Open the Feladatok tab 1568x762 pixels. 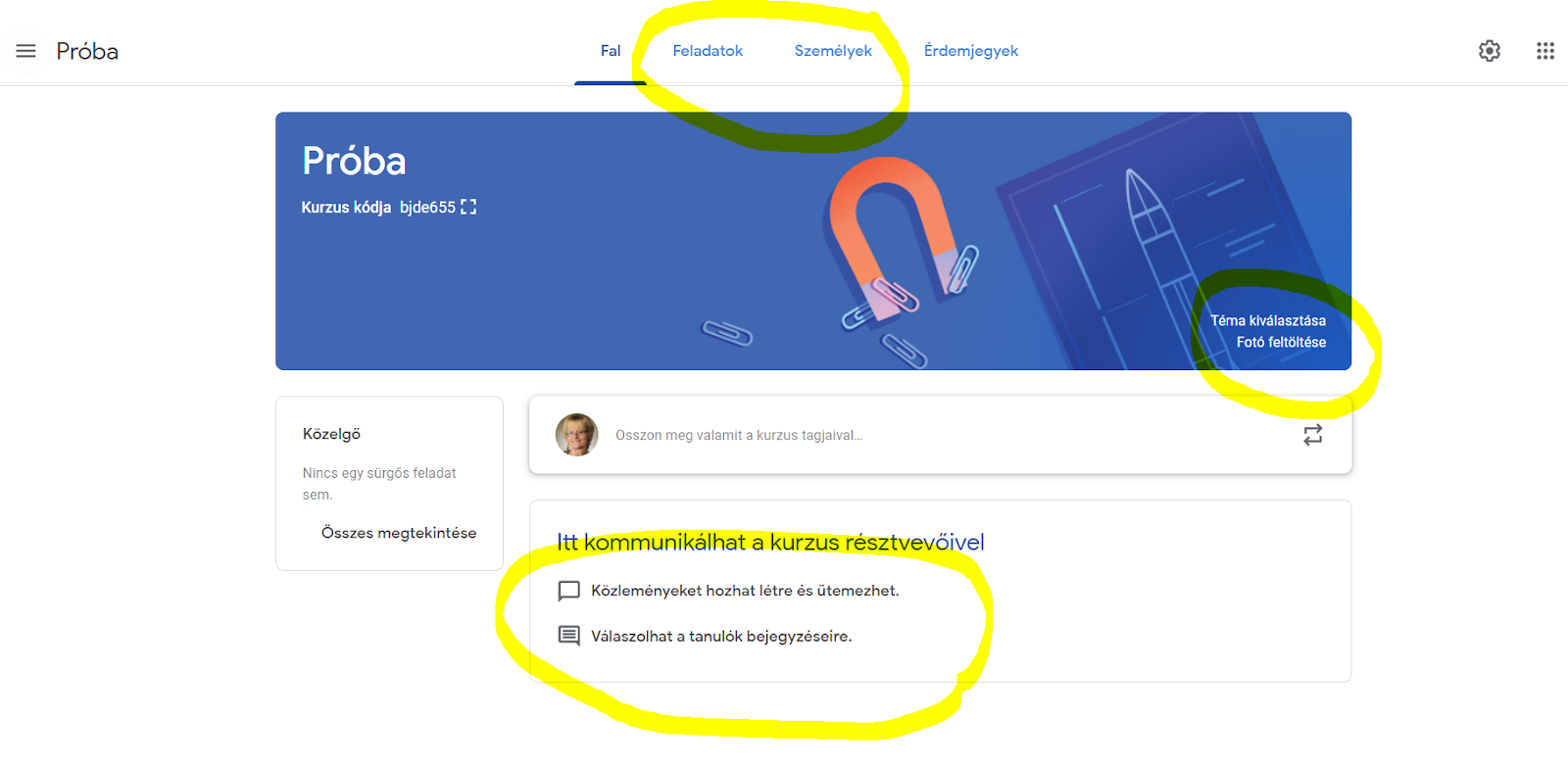tap(708, 51)
